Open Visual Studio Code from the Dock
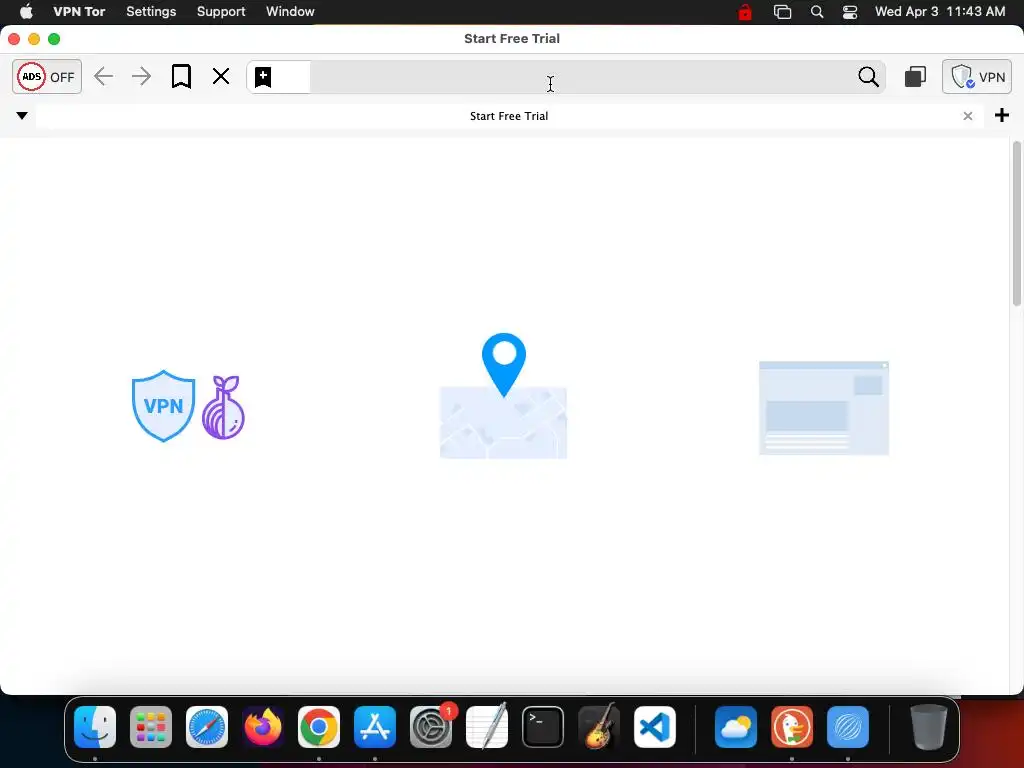 655,727
